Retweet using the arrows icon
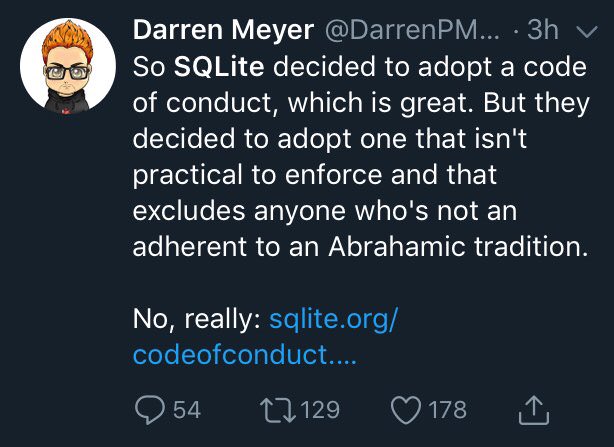This screenshot has height=447, width=614. click(x=278, y=410)
